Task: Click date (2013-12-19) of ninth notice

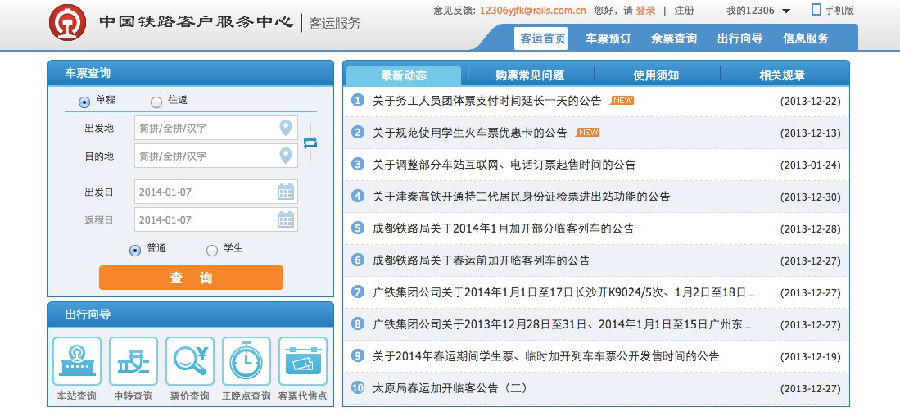Action: coord(810,356)
